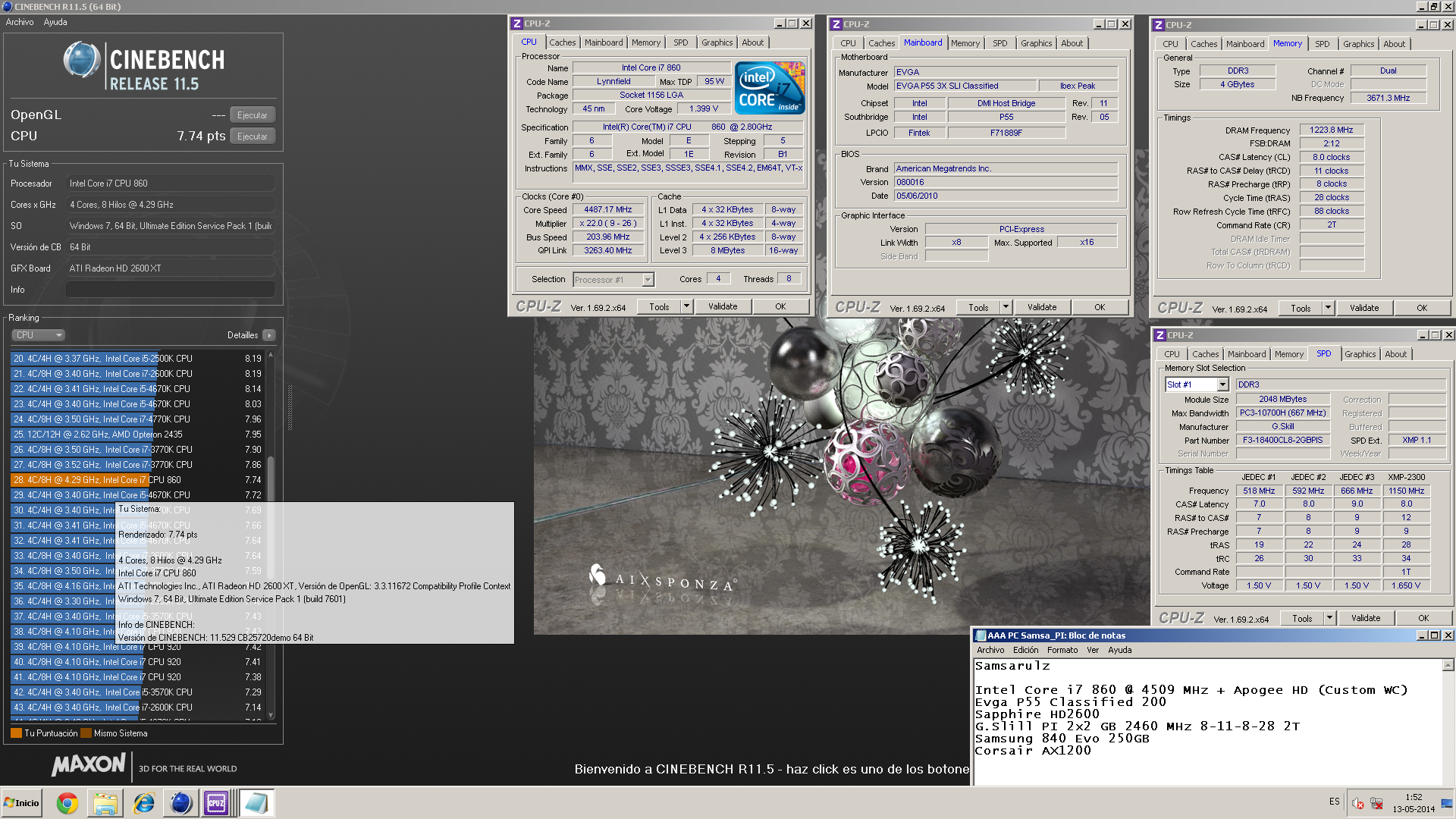Click the Core Speed value 4487.17 MHz
This screenshot has height=819, width=1456.
[x=607, y=210]
